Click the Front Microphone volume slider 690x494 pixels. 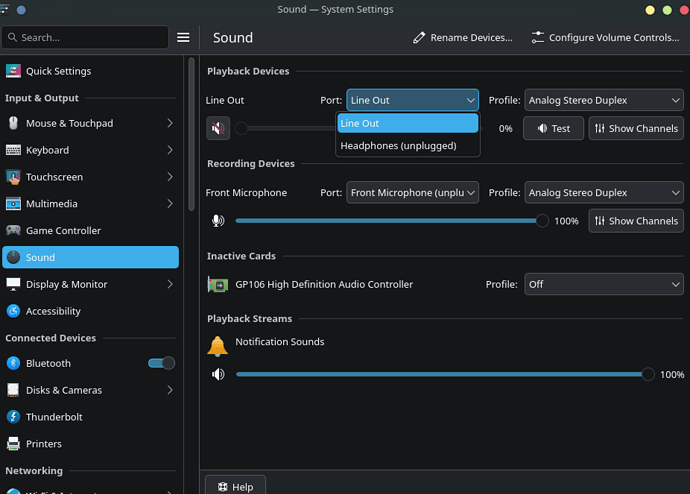click(x=390, y=221)
